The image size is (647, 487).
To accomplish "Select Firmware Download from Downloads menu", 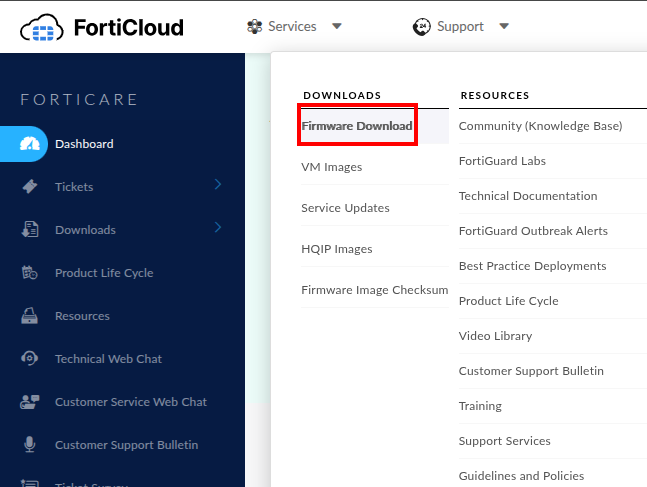I will click(x=357, y=126).
